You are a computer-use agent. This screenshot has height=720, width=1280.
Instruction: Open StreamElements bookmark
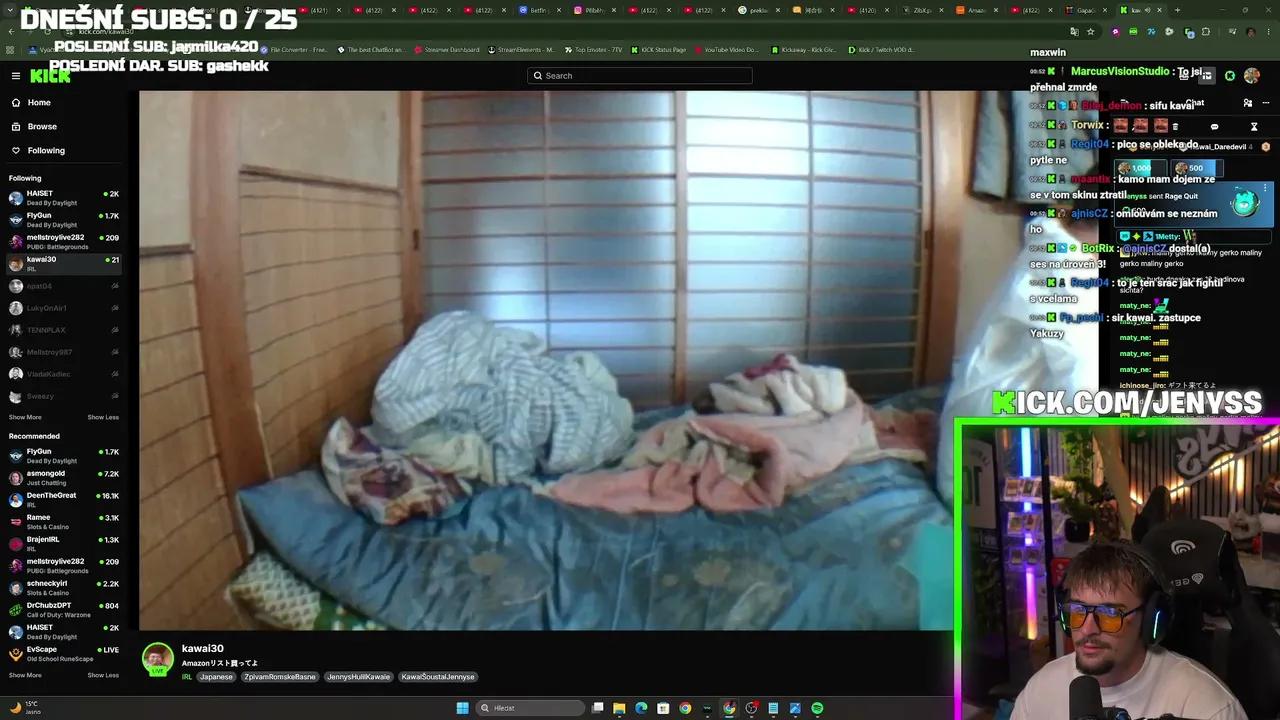coord(521,50)
